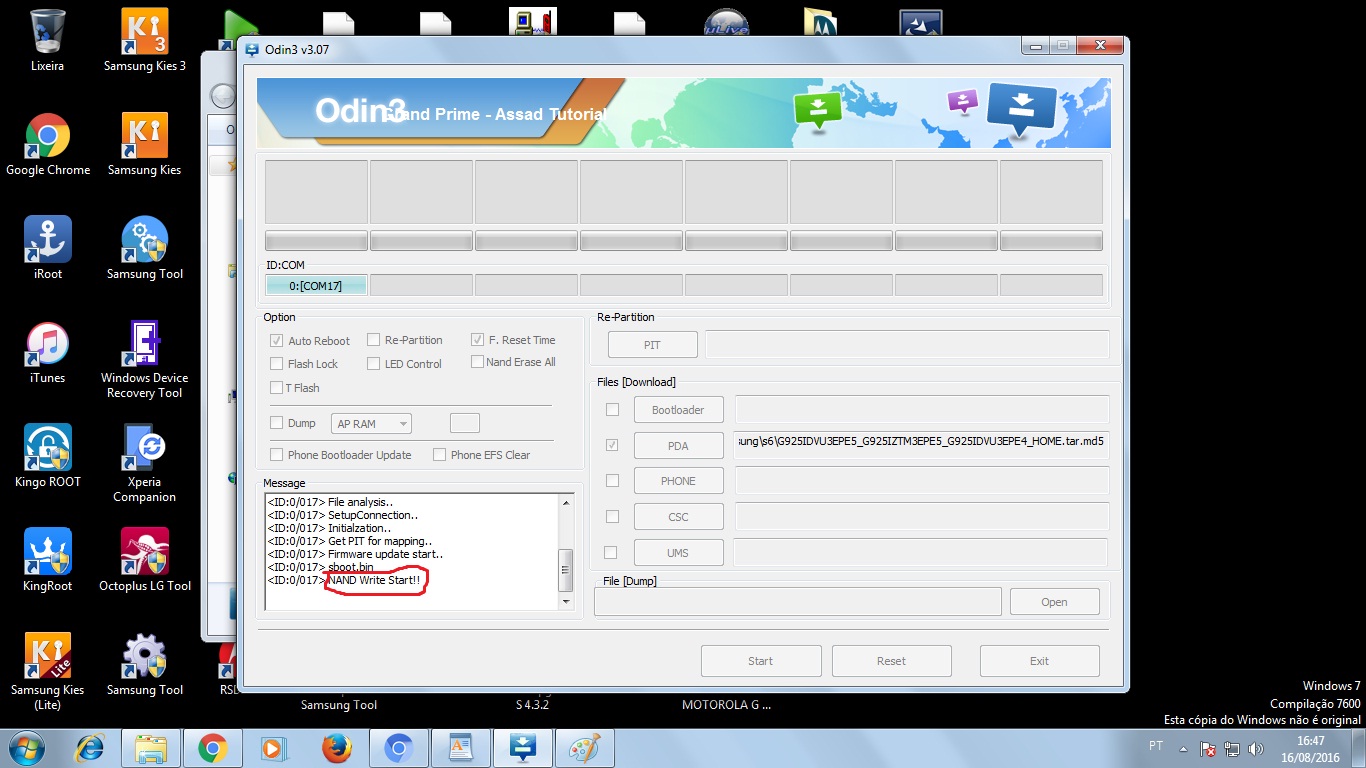The height and width of the screenshot is (768, 1366).
Task: Select the 0:[COM17] port box
Action: pyautogui.click(x=316, y=286)
